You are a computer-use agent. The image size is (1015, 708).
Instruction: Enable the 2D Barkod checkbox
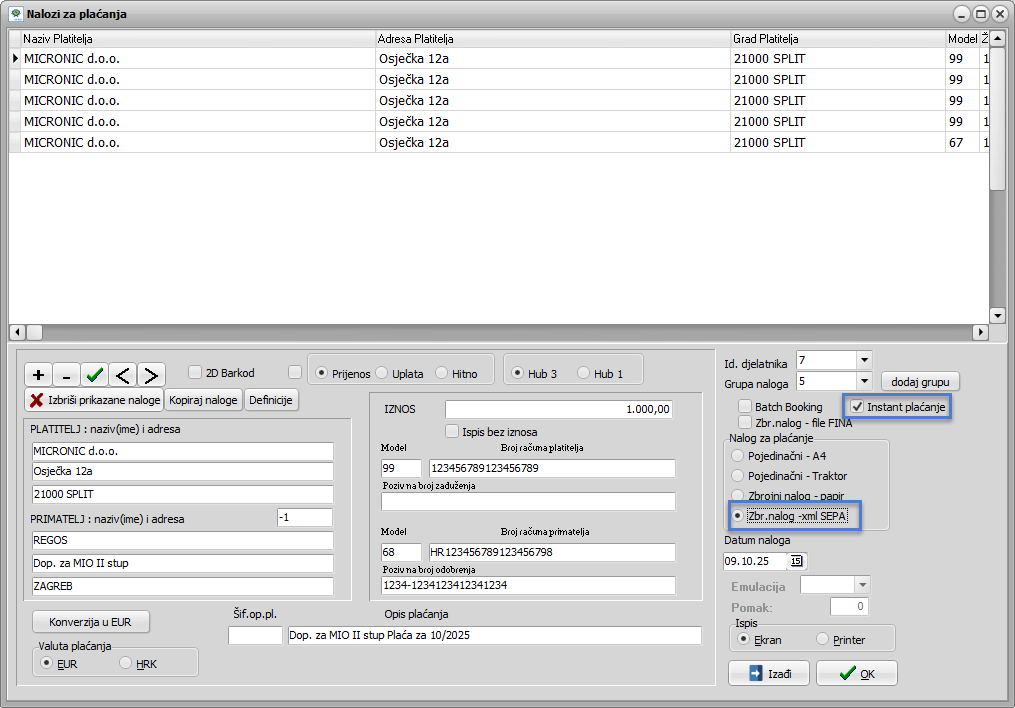click(x=196, y=373)
